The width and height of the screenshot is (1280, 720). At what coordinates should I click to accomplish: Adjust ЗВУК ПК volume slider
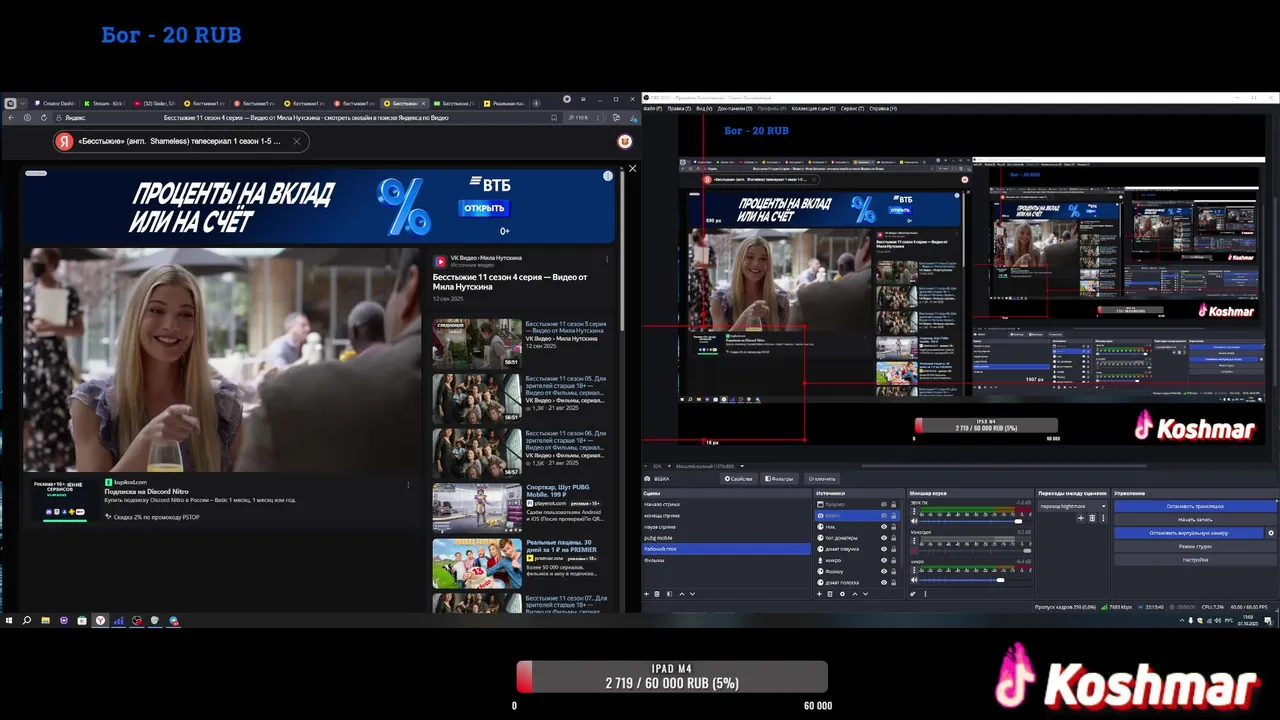pyautogui.click(x=975, y=521)
